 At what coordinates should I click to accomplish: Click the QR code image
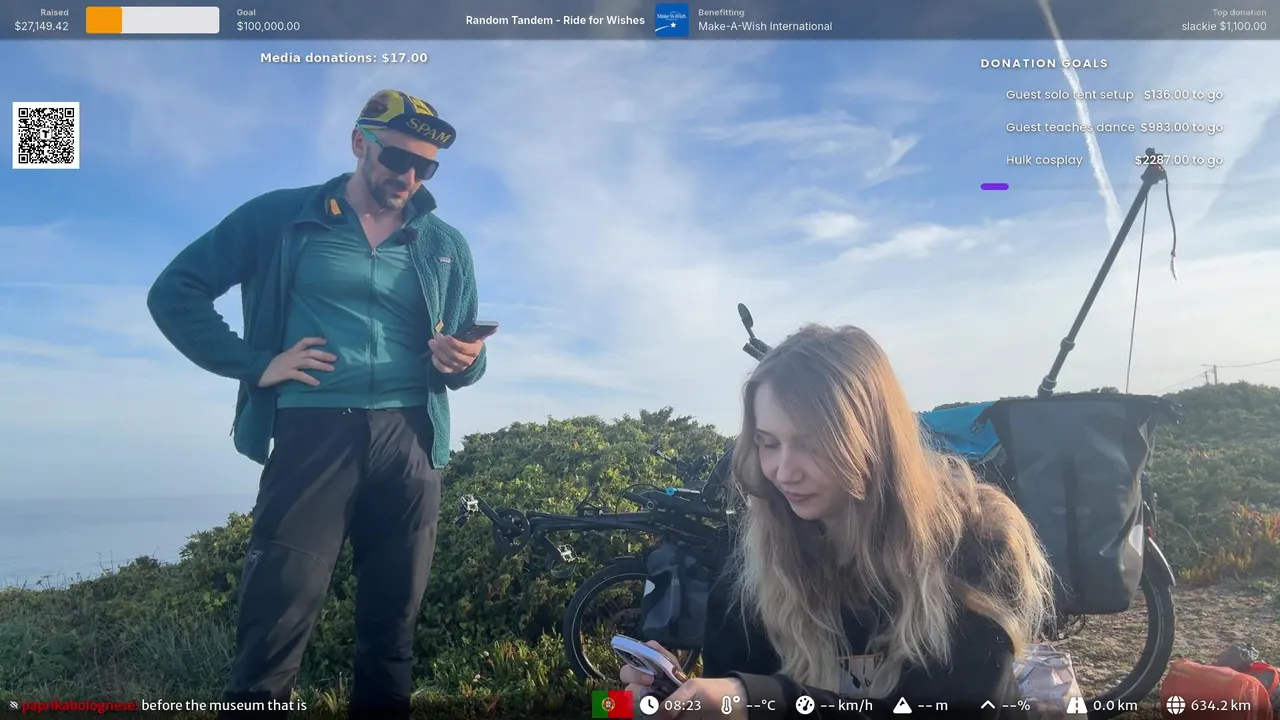coord(46,135)
